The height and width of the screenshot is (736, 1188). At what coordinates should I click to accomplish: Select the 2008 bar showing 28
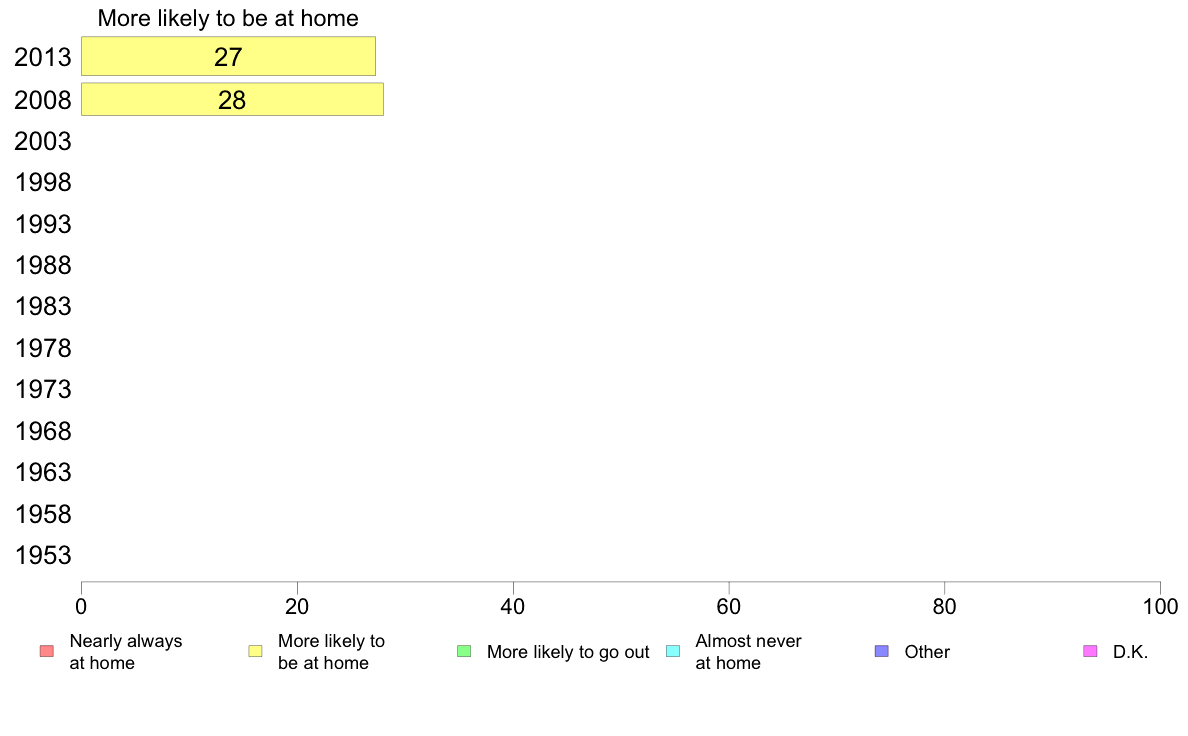(x=232, y=99)
